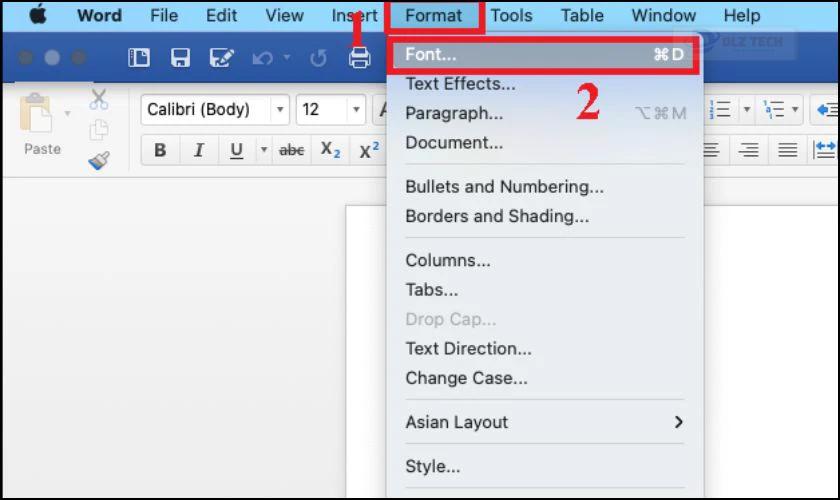840x500 pixels.
Task: Click the Align Right icon
Action: (748, 150)
